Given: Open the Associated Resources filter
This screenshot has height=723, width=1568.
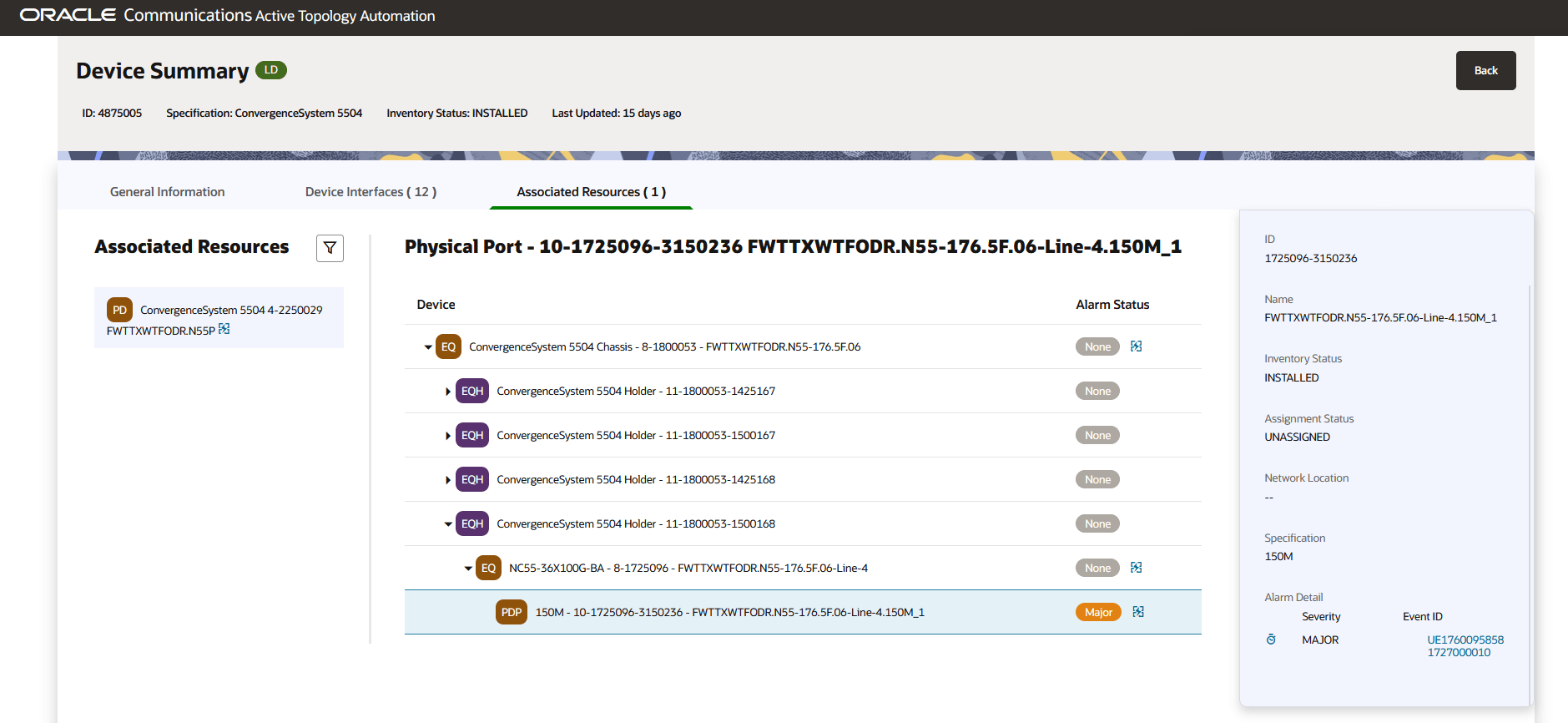Looking at the screenshot, I should coord(330,248).
